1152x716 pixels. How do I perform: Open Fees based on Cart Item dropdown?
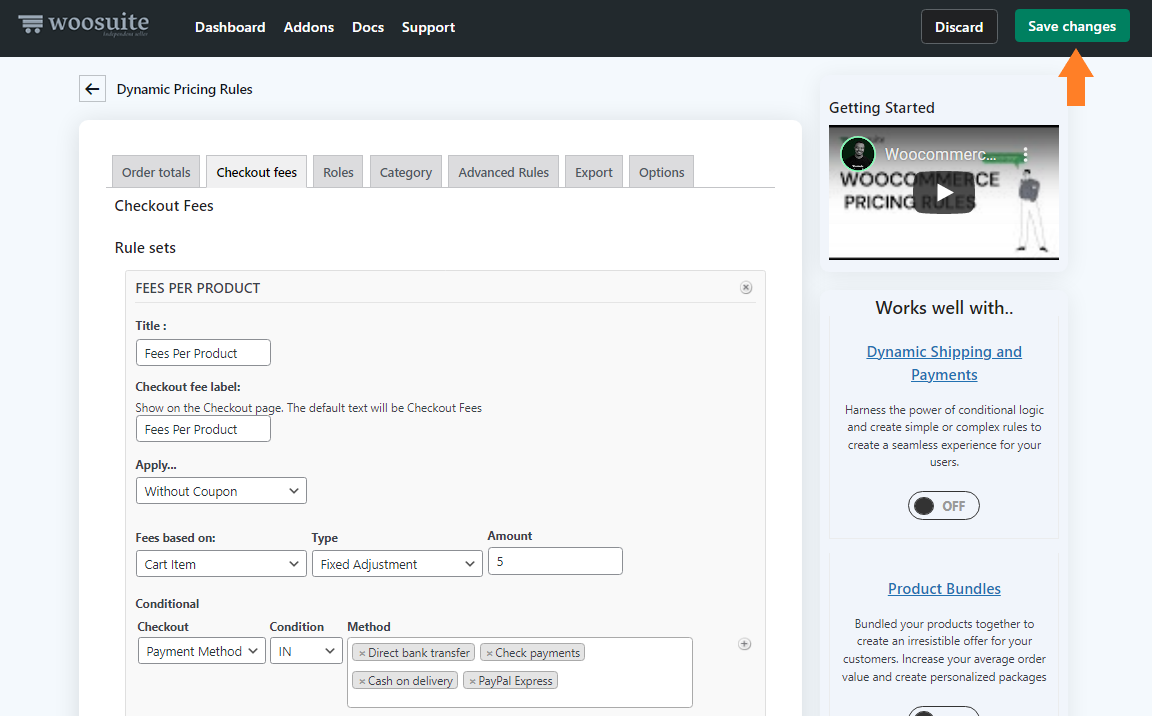click(x=221, y=564)
